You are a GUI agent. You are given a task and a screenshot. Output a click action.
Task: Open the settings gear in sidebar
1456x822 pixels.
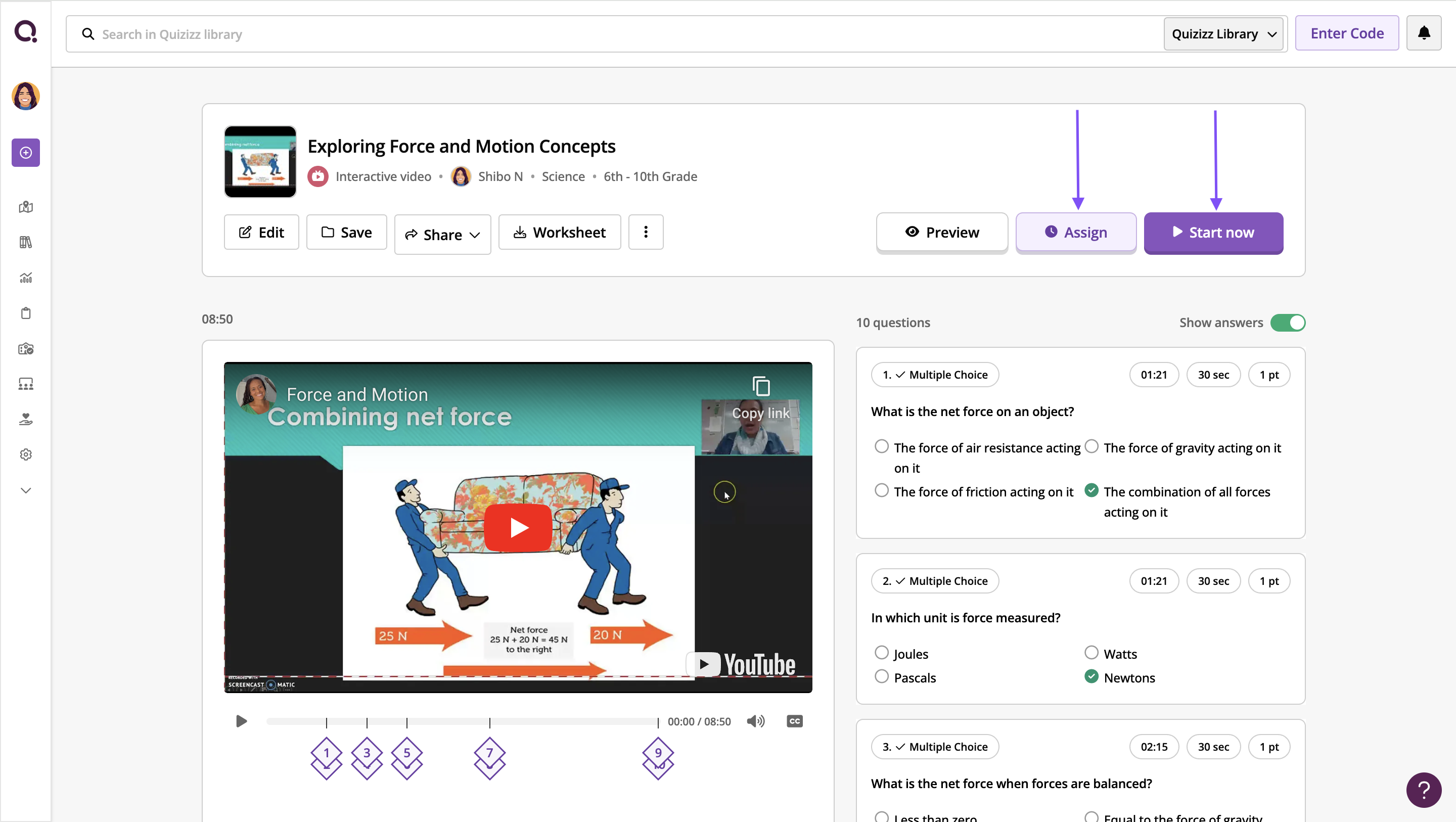click(x=25, y=454)
